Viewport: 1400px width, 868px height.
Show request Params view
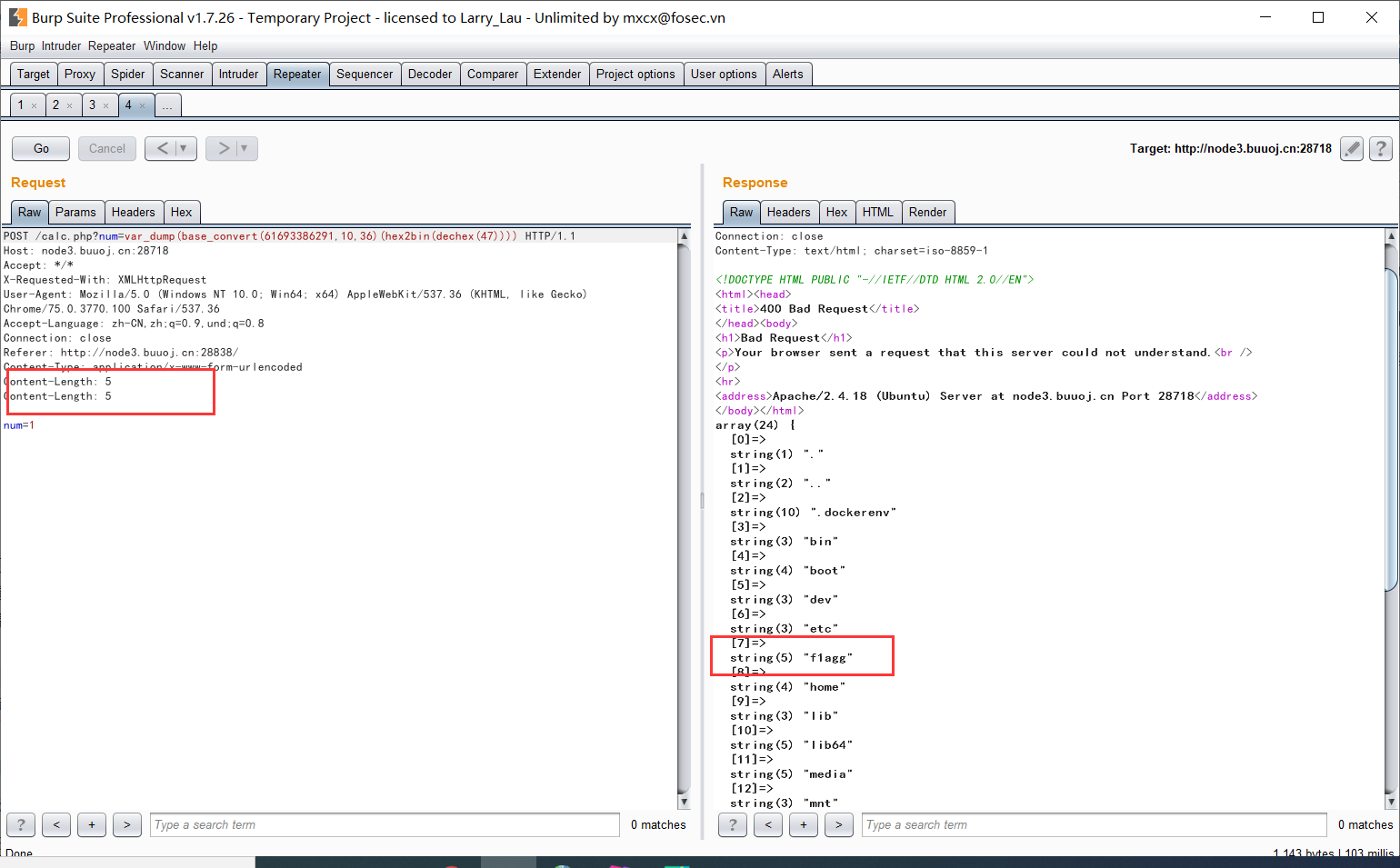(75, 212)
